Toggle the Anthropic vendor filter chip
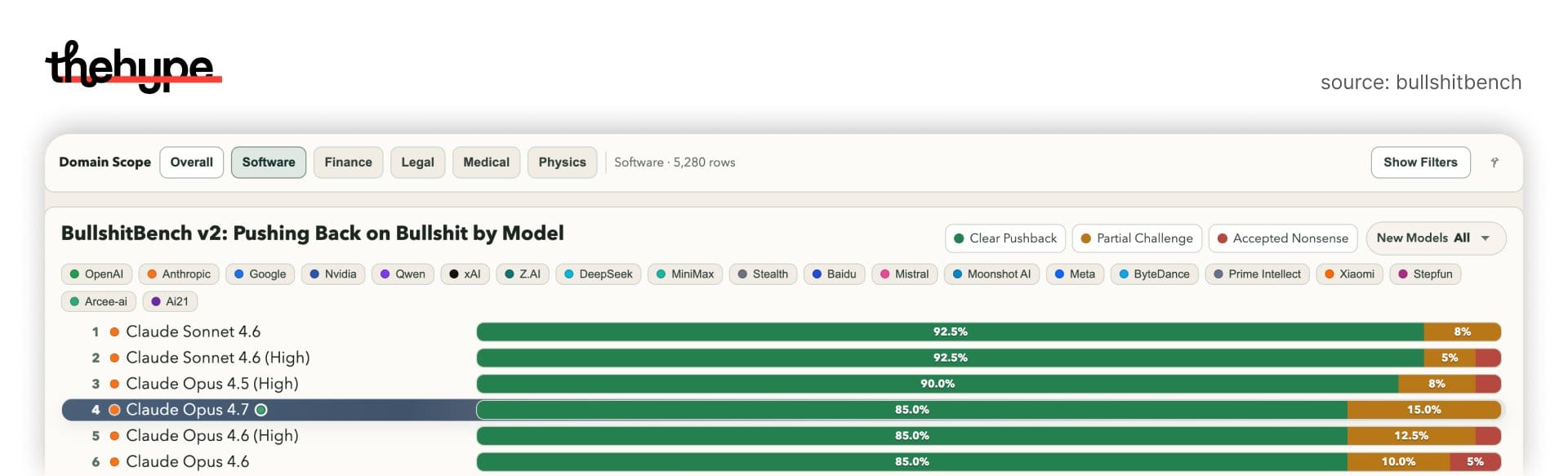The image size is (1568, 476). pos(179,274)
